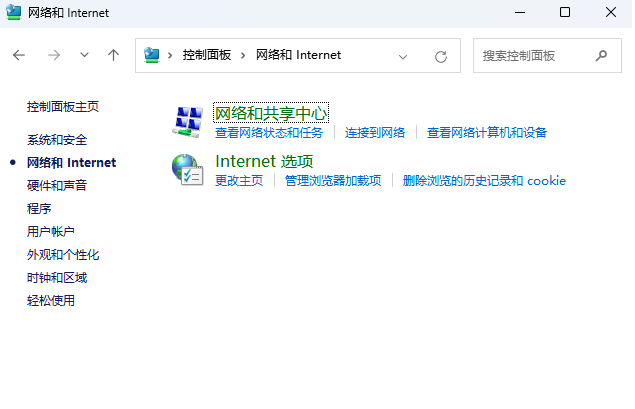Select 时钟和区域 in the sidebar

[x=57, y=278]
